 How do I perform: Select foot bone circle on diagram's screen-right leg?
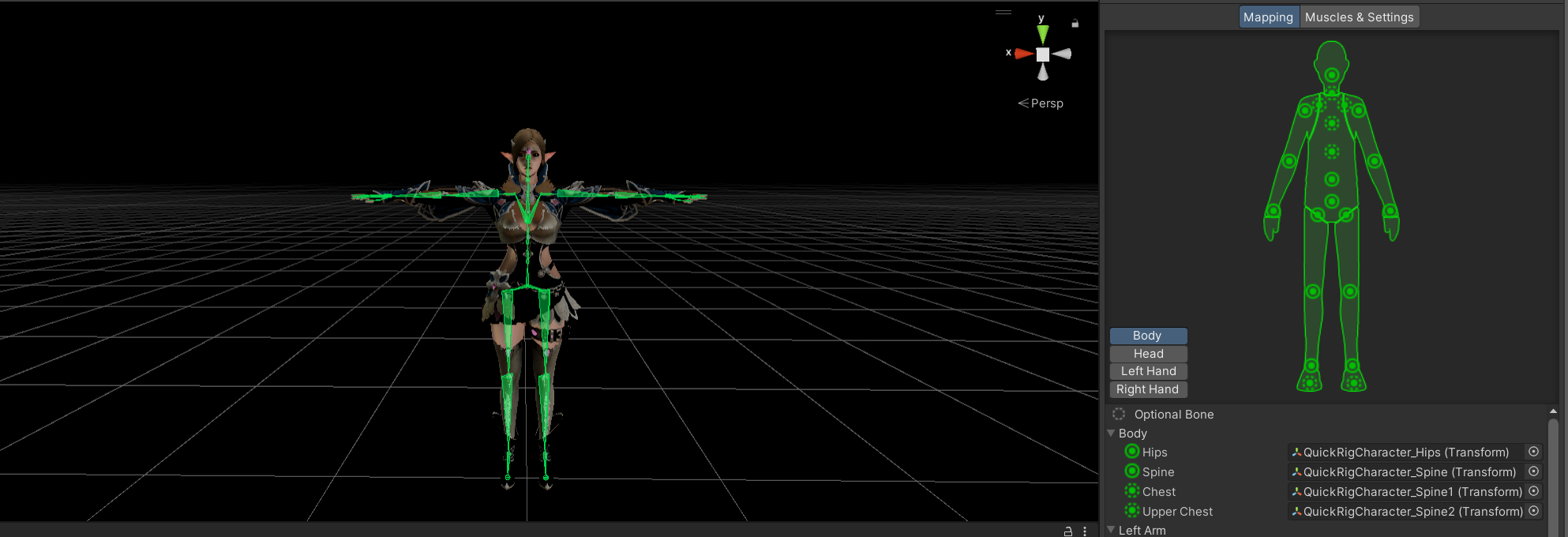[x=1352, y=366]
